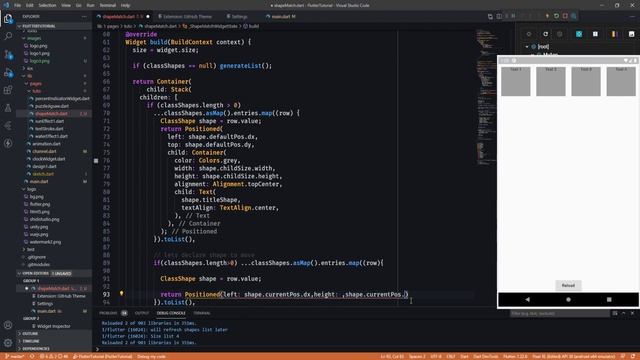Click the debug hot reload lightning icon
The image size is (640, 360).
click(547, 16)
